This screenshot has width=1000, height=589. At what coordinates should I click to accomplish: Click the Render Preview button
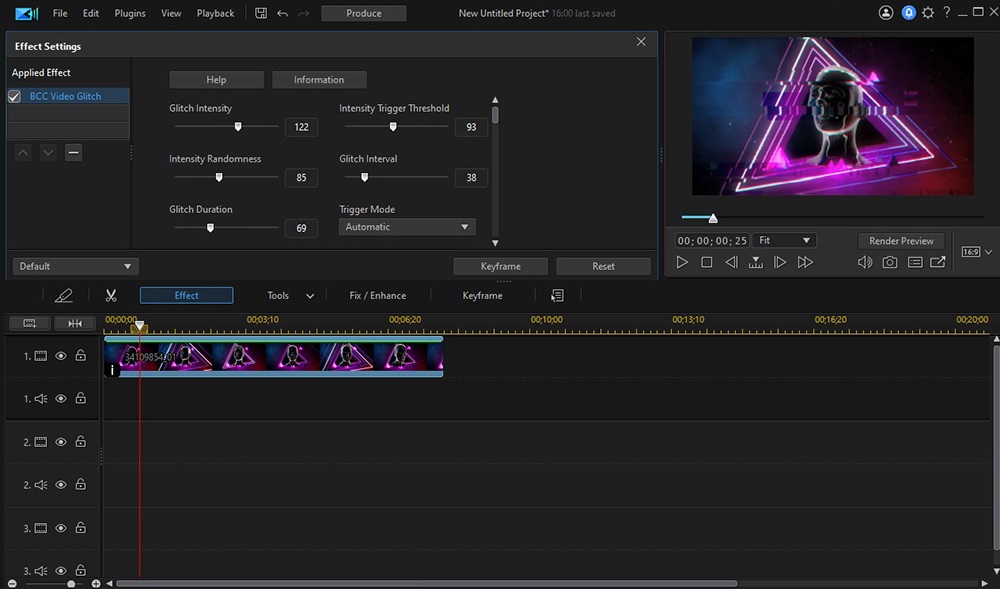coord(901,240)
